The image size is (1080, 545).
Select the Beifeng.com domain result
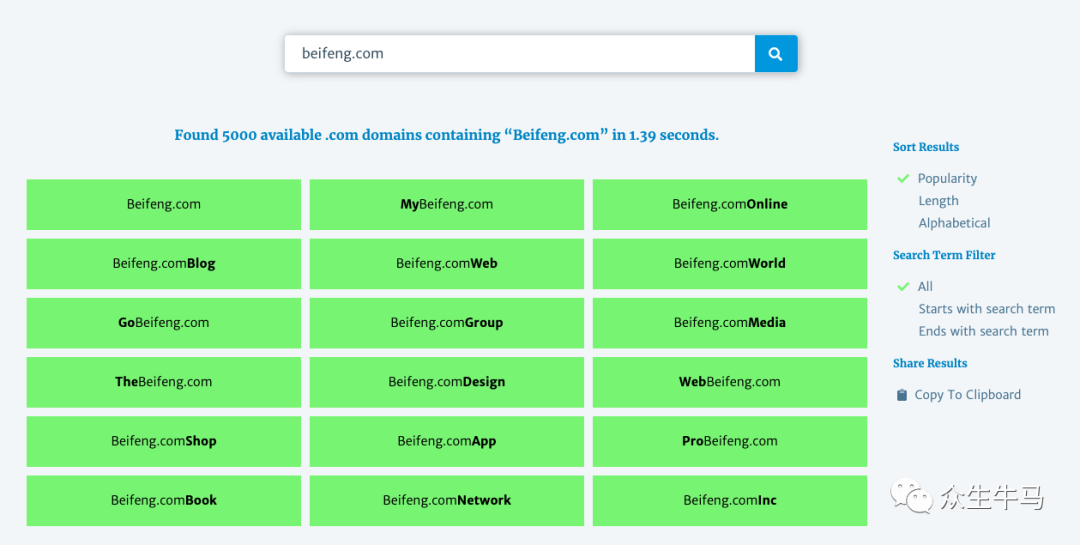click(x=164, y=205)
